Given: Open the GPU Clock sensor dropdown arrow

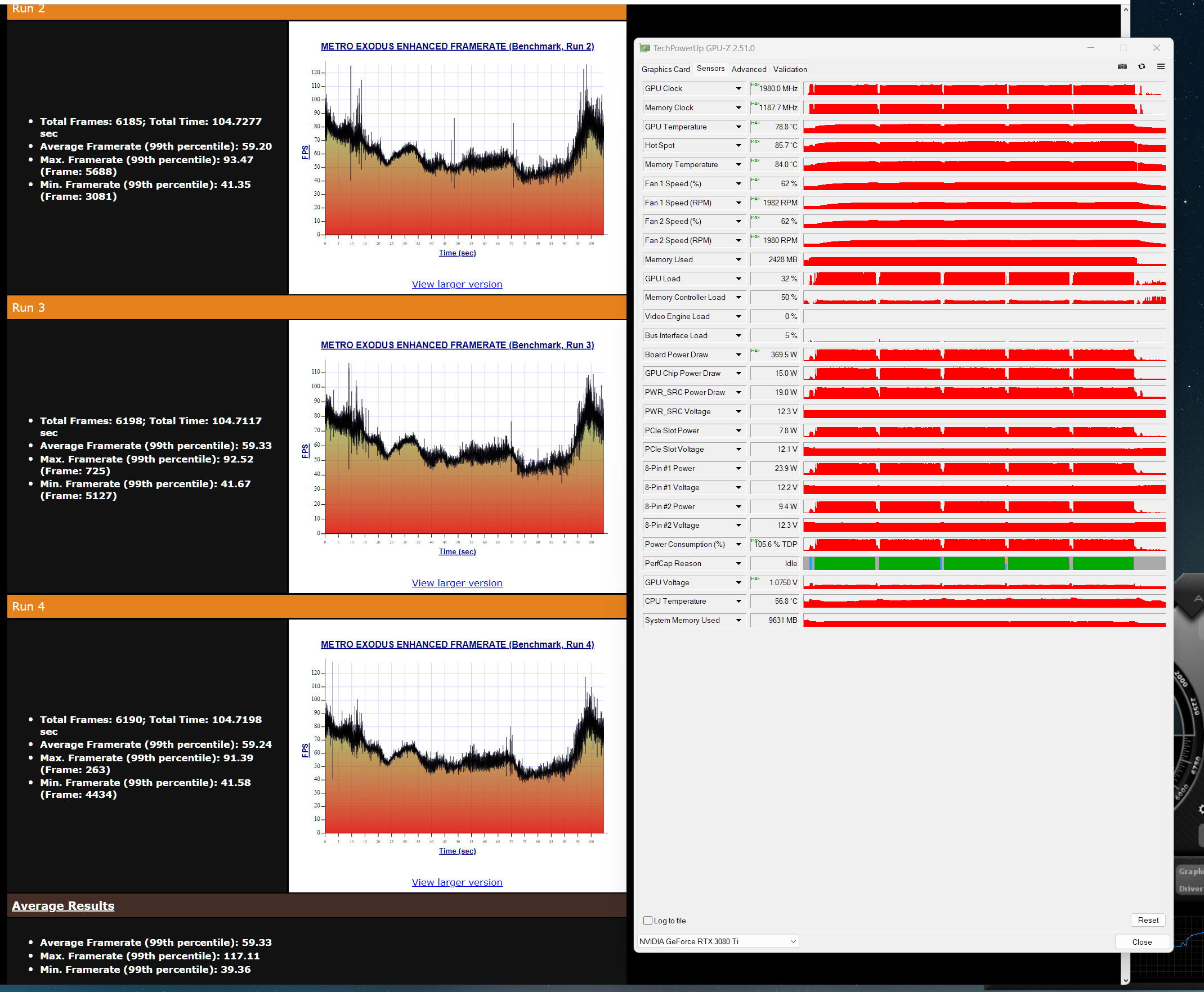Looking at the screenshot, I should click(738, 88).
